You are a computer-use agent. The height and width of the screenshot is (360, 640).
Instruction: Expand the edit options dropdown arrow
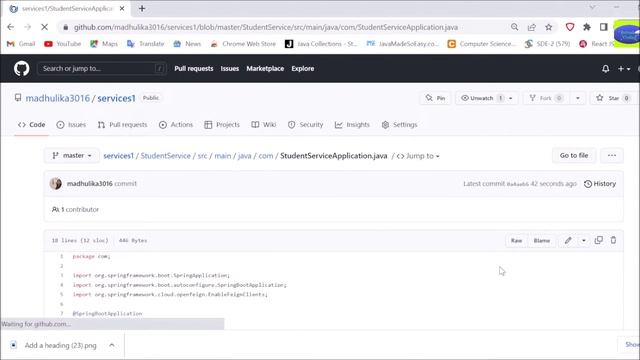[x=584, y=240]
